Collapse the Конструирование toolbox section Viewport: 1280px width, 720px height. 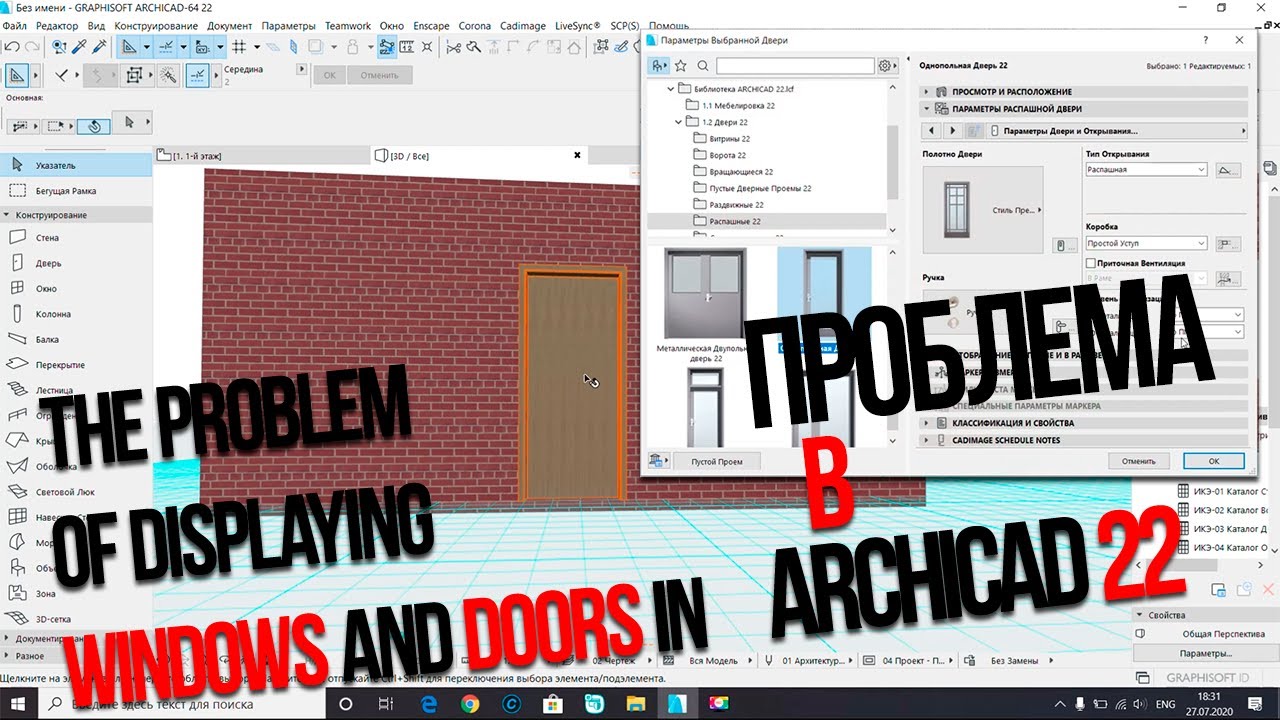point(76,215)
